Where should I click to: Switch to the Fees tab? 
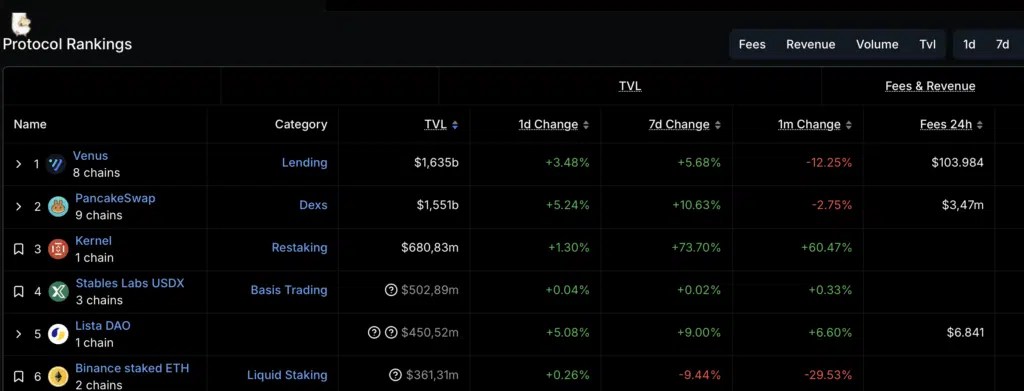(752, 44)
